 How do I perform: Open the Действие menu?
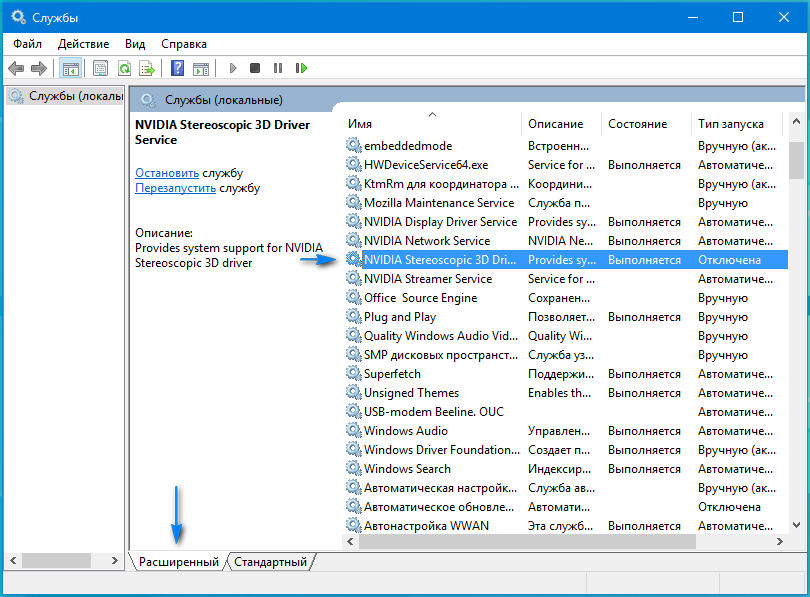point(84,44)
